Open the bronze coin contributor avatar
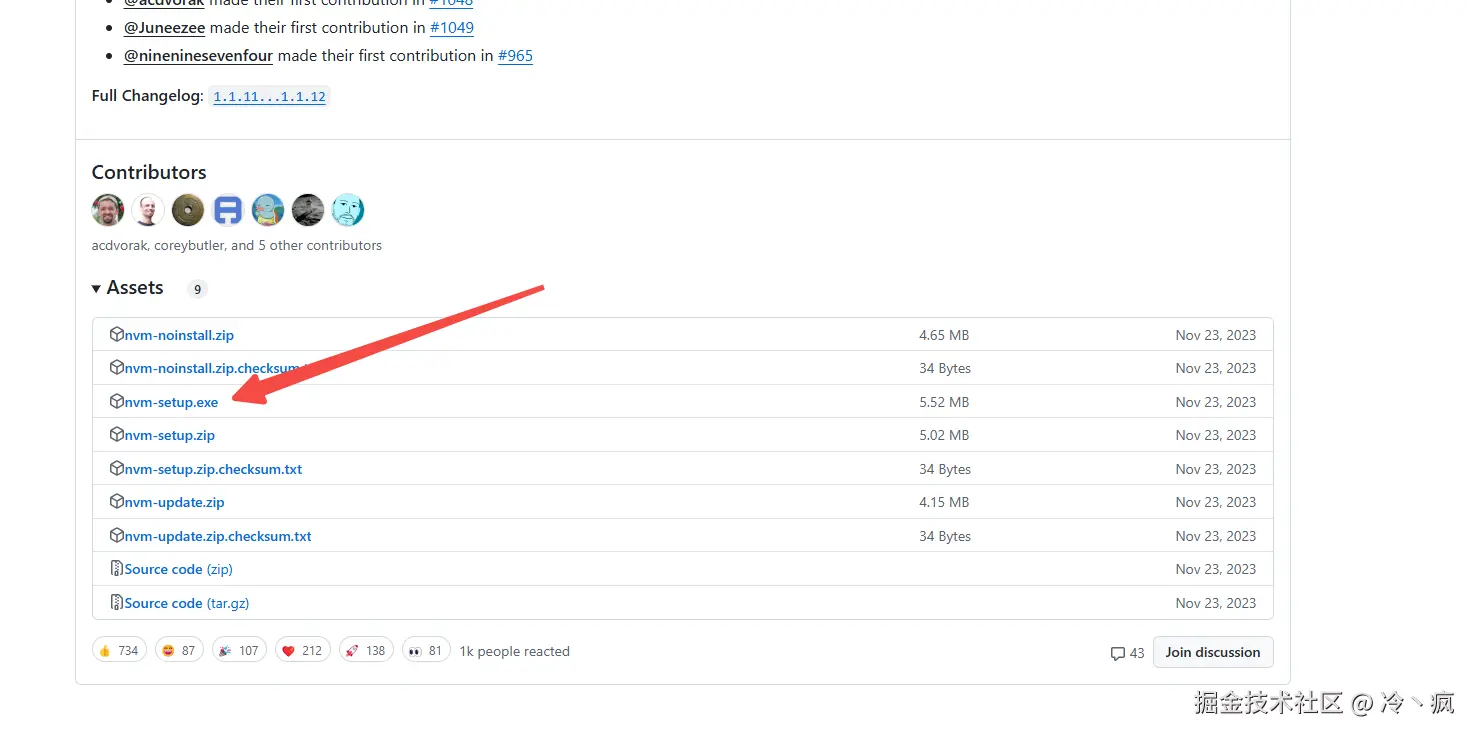1476x738 pixels. pyautogui.click(x=188, y=210)
